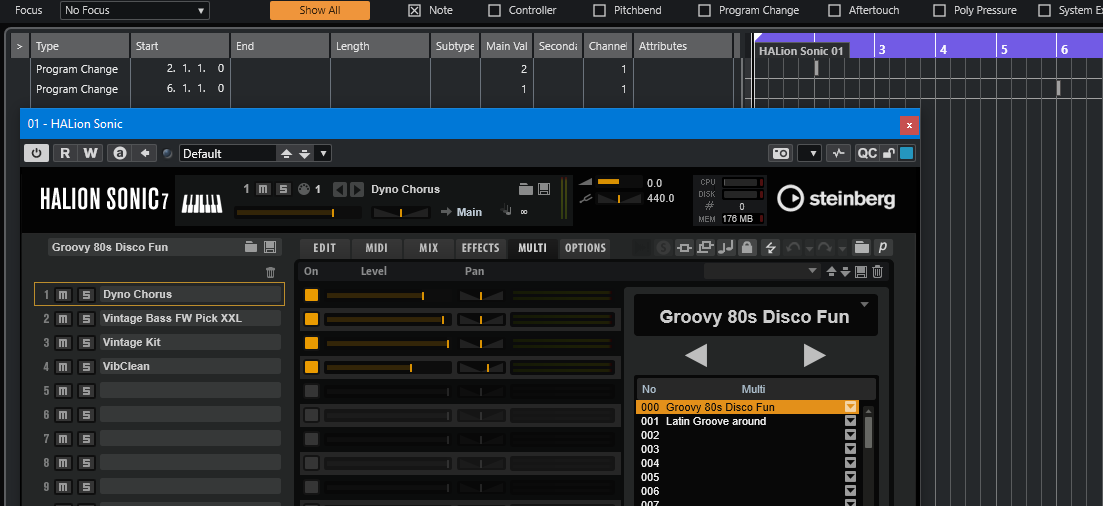
Task: Mute slot 4 VibClean
Action: pos(63,367)
